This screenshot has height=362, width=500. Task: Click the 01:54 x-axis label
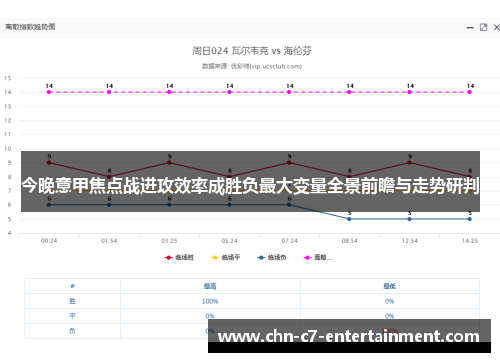(109, 241)
